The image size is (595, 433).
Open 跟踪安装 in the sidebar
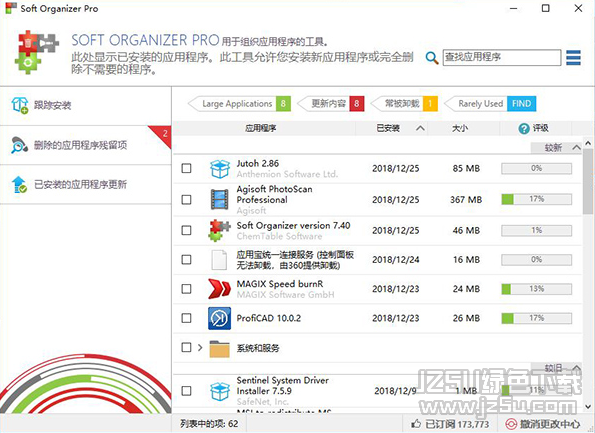[x=85, y=106]
